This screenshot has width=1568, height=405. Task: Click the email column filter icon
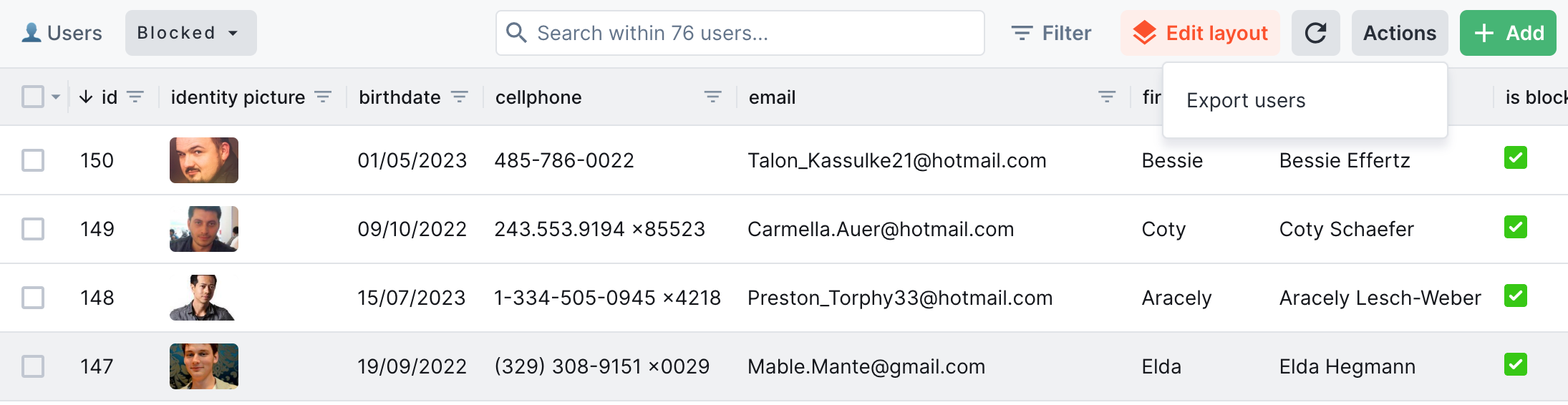(1107, 97)
